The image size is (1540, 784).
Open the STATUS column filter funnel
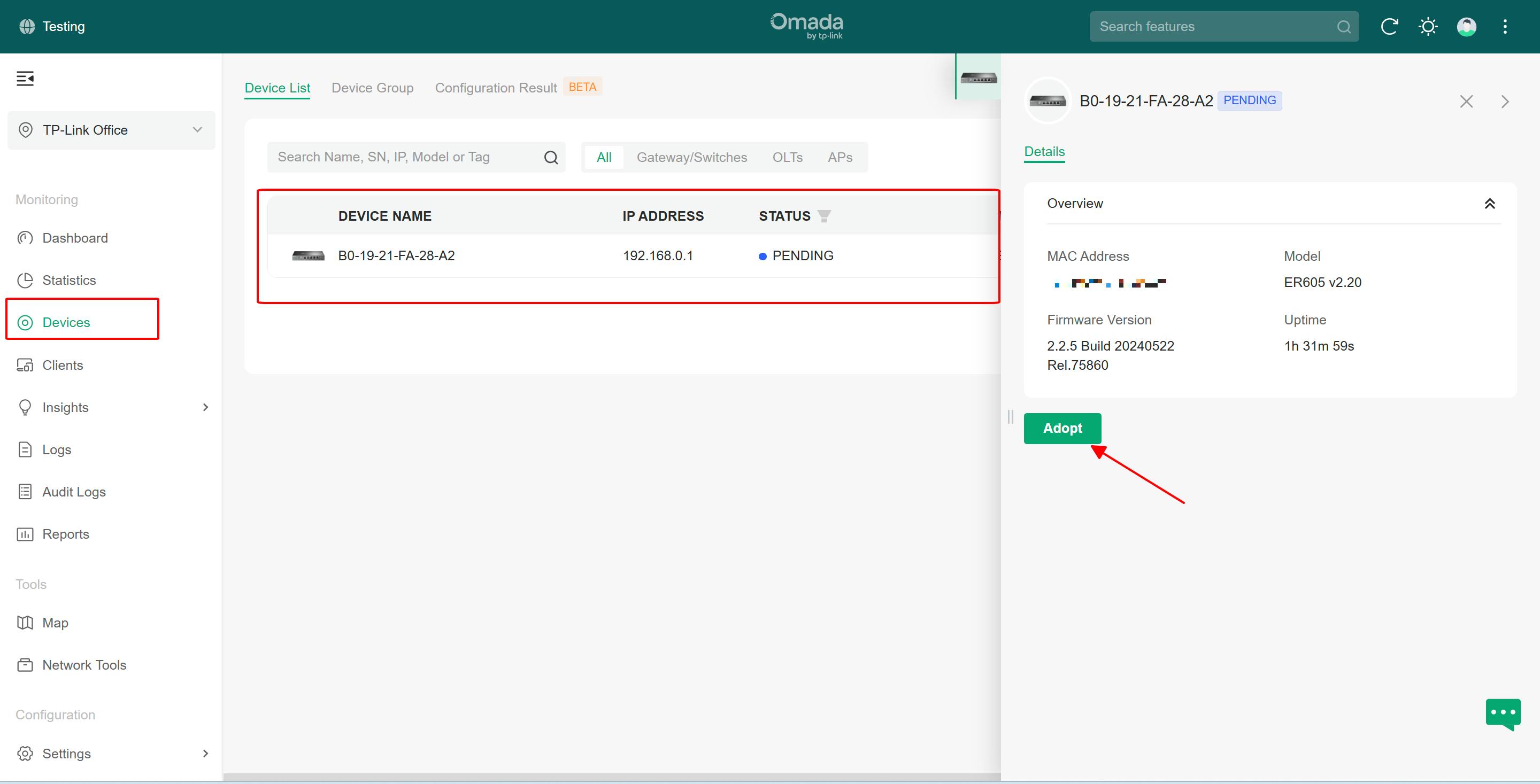click(x=825, y=216)
